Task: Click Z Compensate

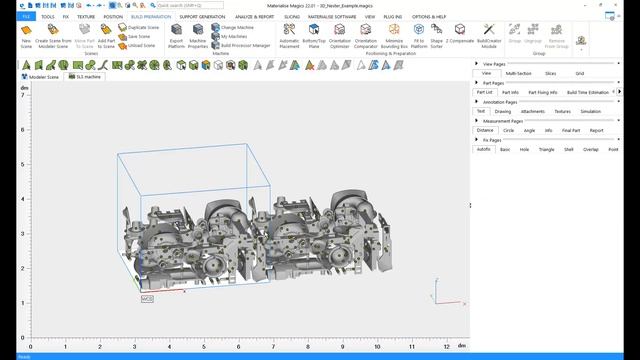Action: (460, 34)
